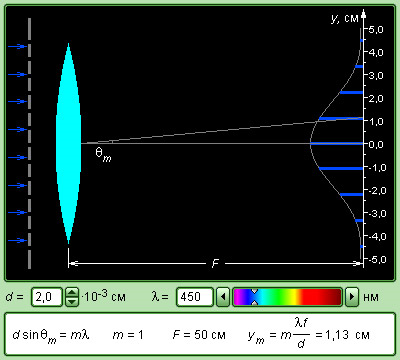Click the cyan converging lens

[68, 143]
